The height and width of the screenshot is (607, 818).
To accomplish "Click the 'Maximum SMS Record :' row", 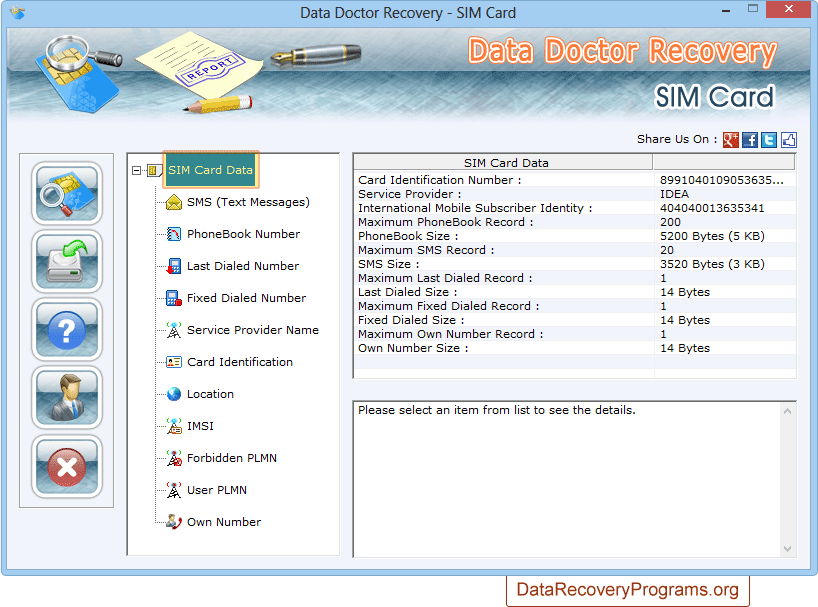I will (575, 250).
